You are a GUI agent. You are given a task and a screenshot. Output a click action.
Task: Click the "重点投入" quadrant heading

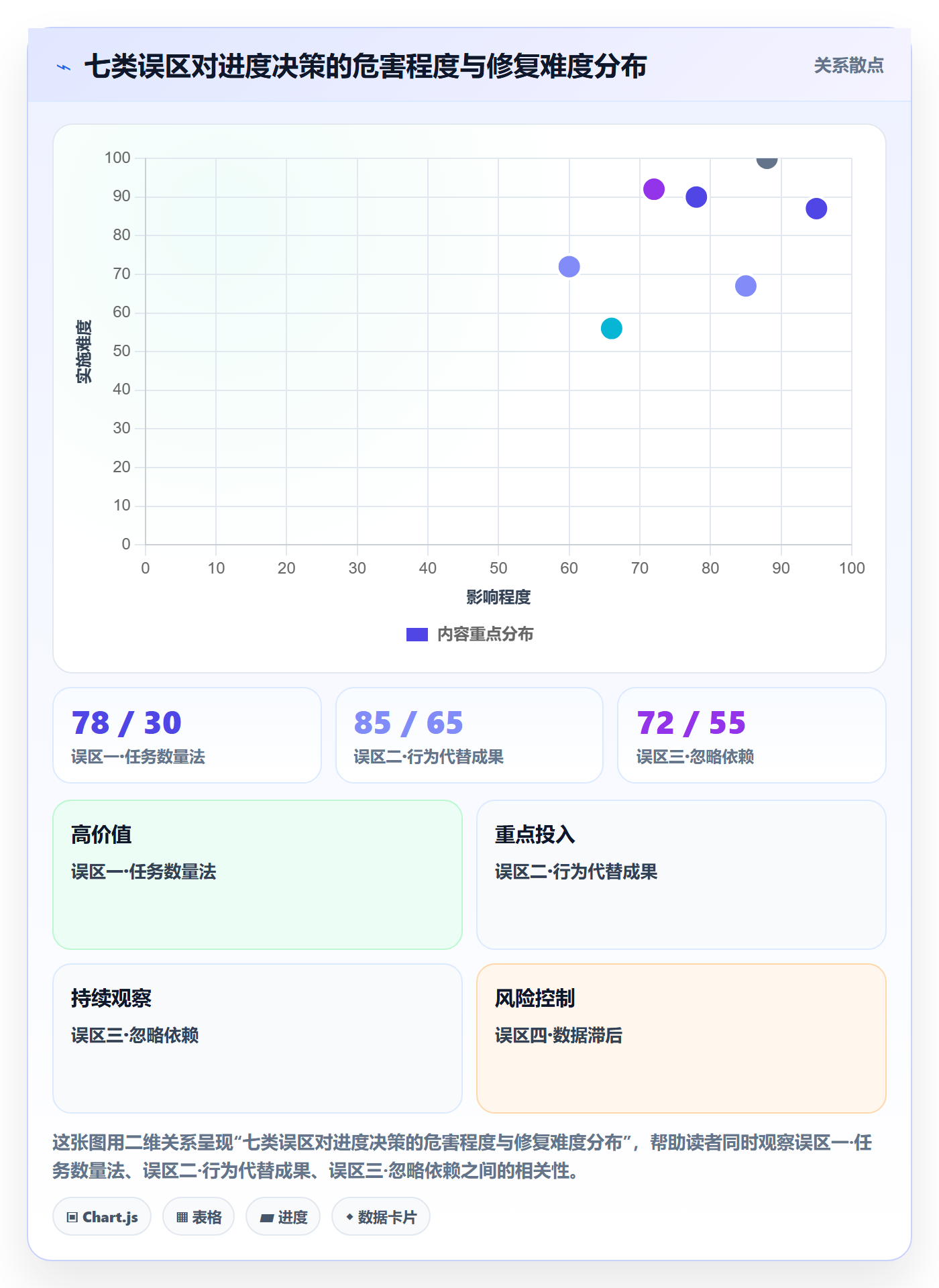(x=535, y=835)
